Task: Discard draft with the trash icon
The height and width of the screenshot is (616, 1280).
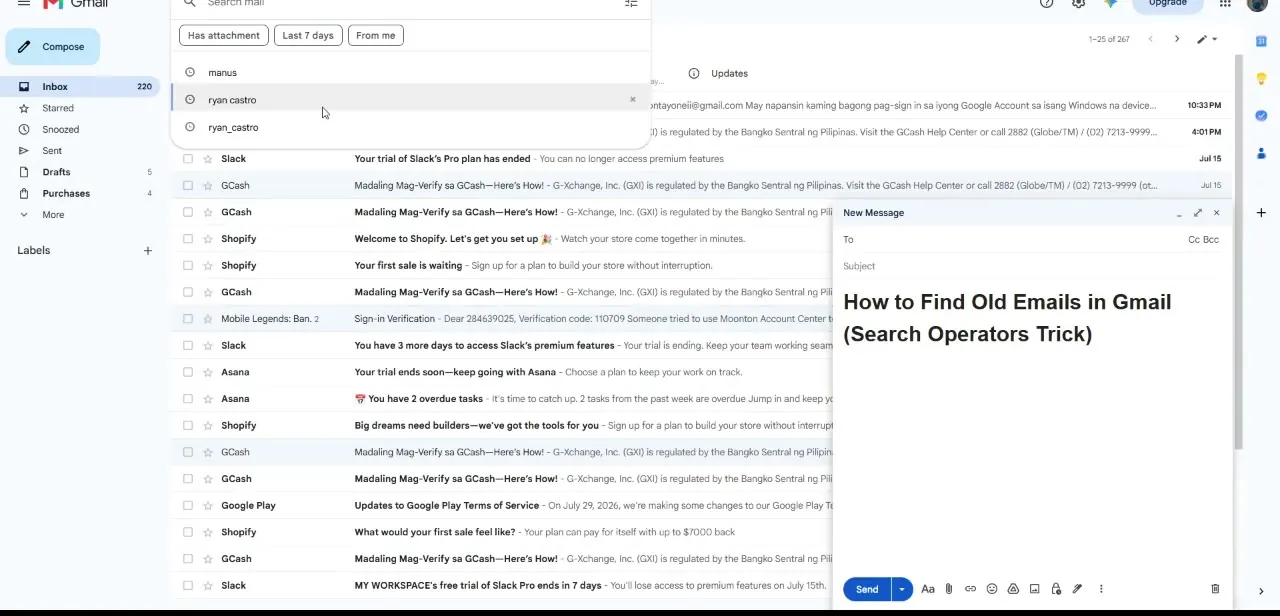Action: click(x=1215, y=589)
